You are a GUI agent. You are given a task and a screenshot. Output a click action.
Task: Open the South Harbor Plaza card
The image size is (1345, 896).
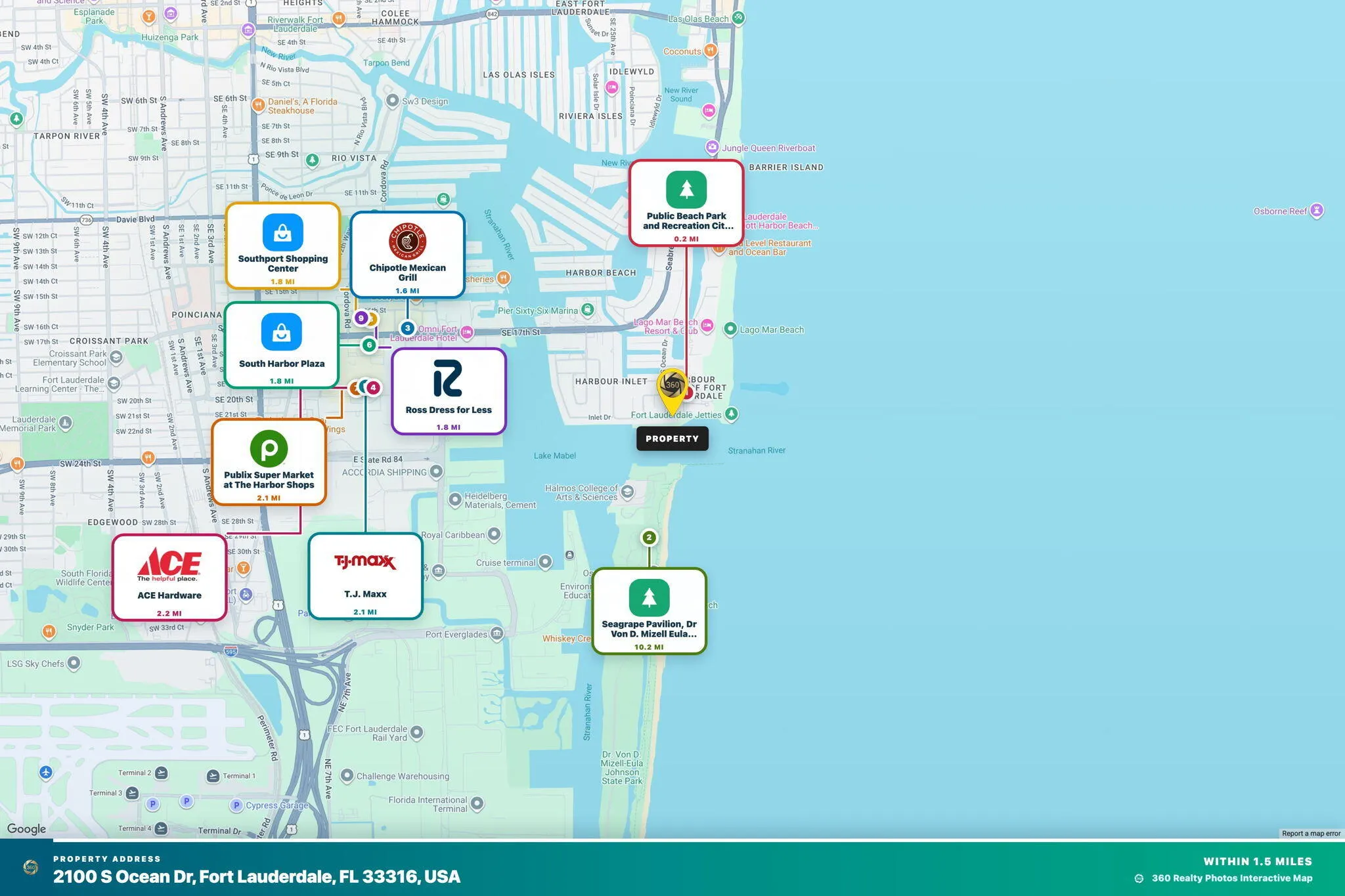[x=282, y=345]
